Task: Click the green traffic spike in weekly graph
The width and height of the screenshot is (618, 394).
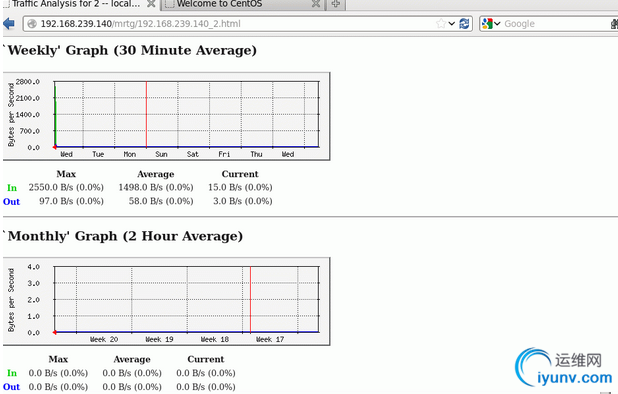Action: click(56, 116)
